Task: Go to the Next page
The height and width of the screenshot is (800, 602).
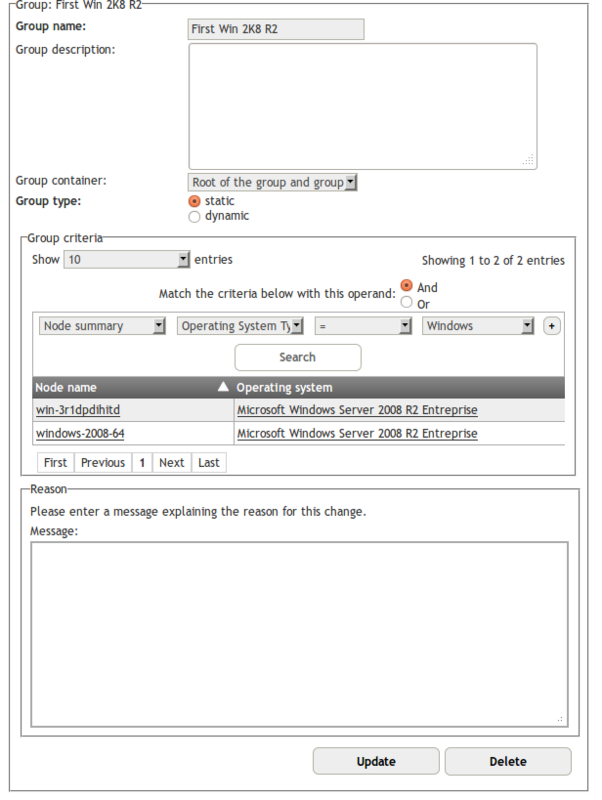Action: coord(172,463)
